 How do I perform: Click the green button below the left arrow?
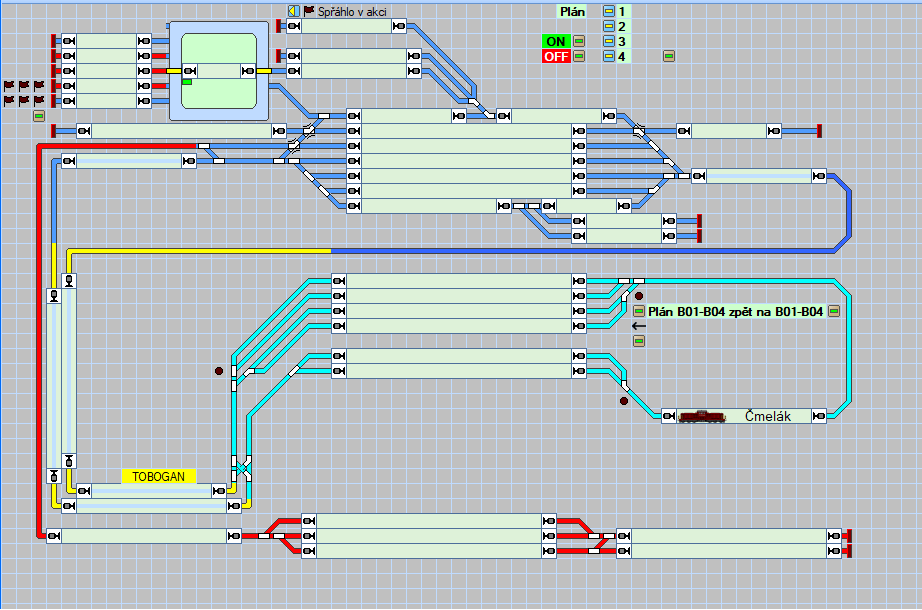click(x=639, y=342)
